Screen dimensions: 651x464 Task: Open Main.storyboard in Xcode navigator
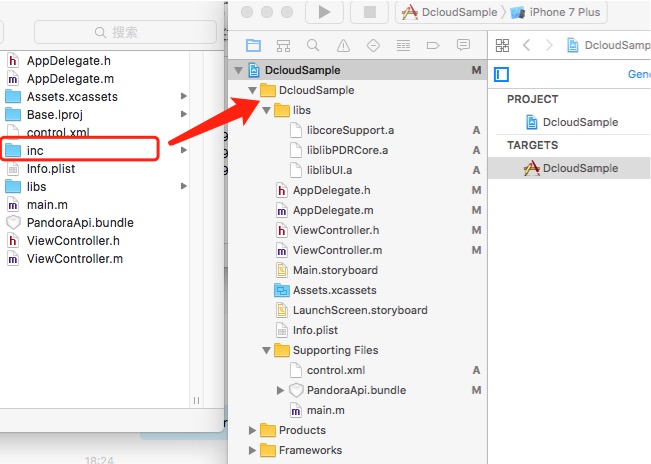point(335,270)
